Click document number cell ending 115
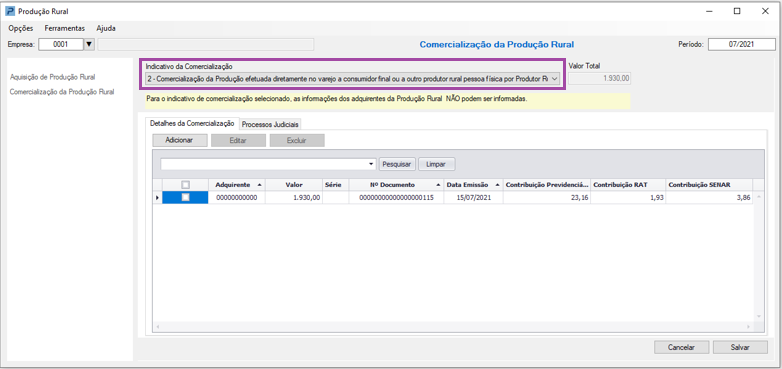Viewport: 782px width, 369px height. (x=396, y=198)
